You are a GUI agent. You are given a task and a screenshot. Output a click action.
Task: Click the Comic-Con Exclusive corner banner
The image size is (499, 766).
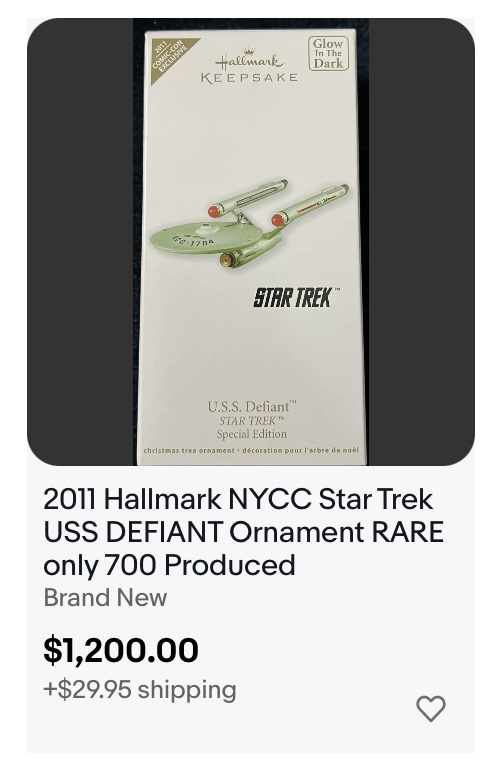170,59
